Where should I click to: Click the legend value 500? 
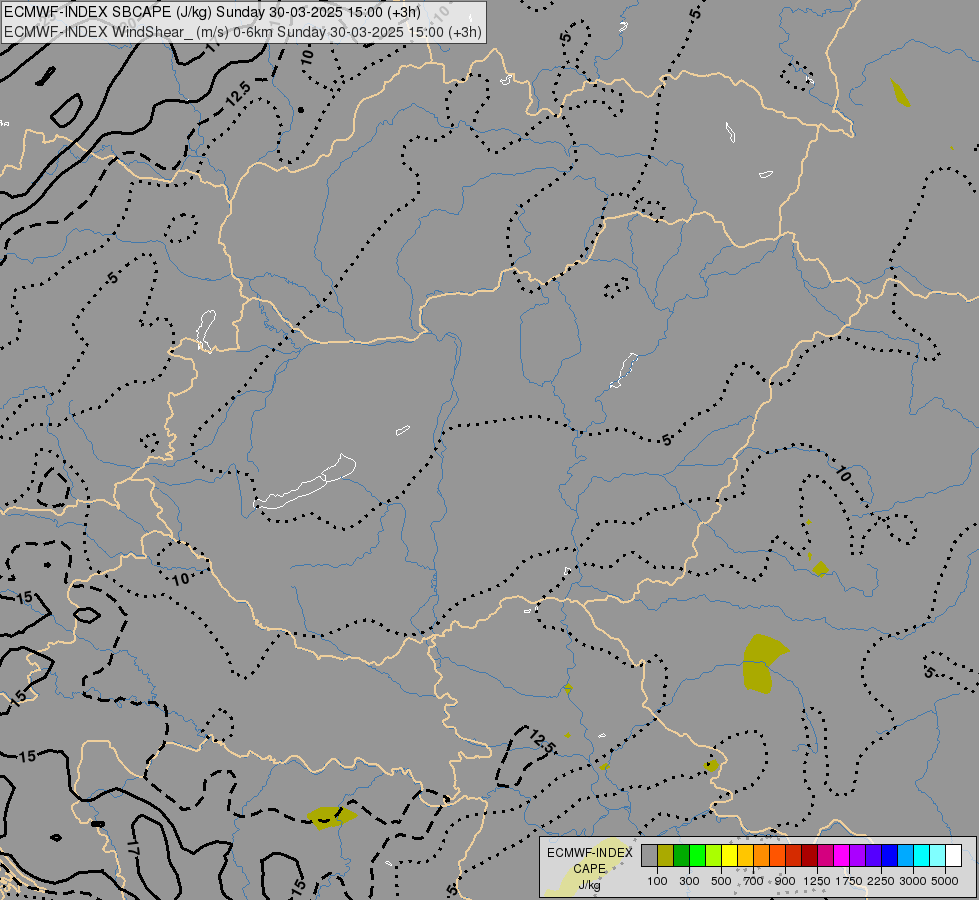pos(721,881)
